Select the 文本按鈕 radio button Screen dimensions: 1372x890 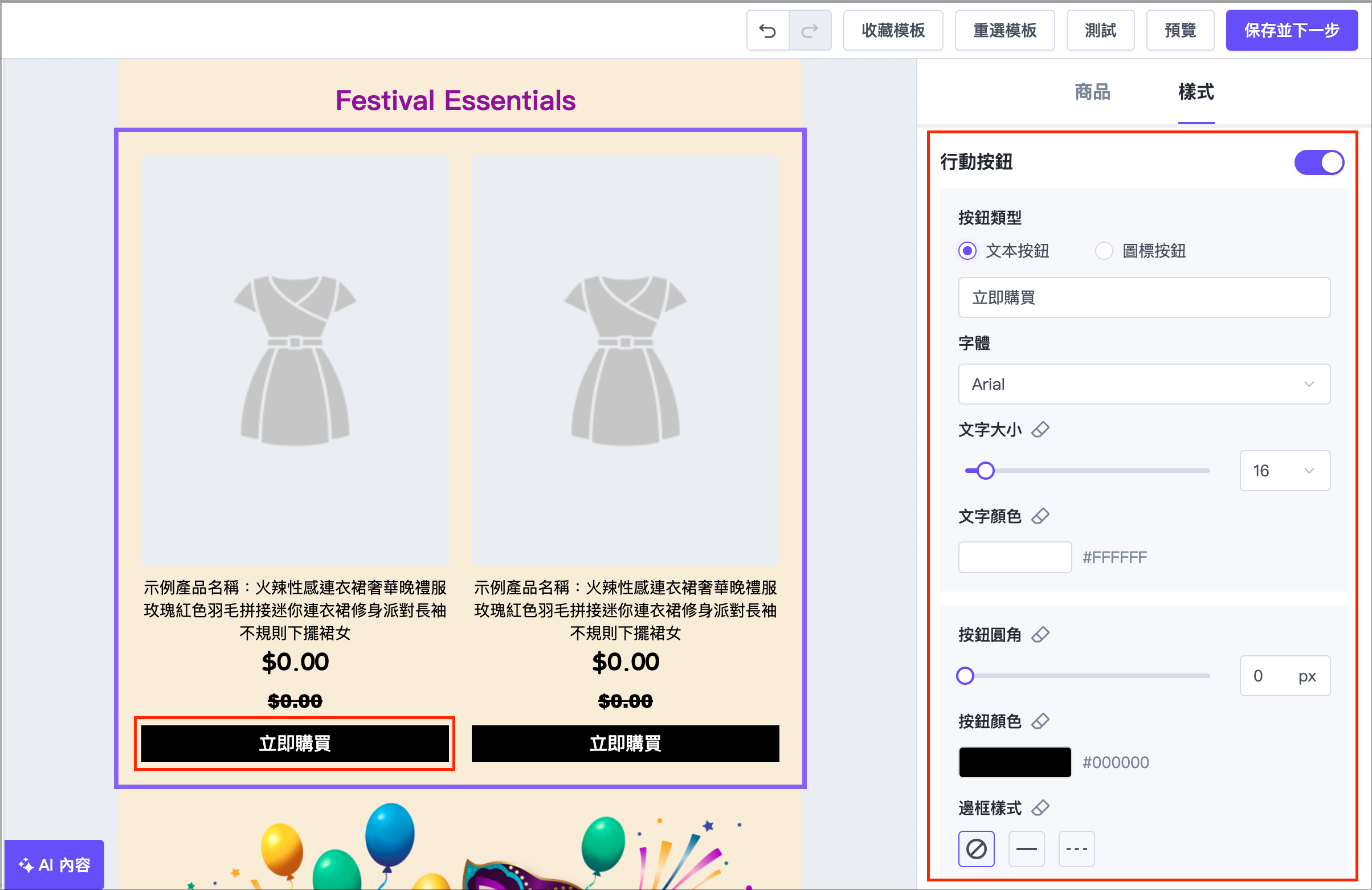tap(966, 251)
